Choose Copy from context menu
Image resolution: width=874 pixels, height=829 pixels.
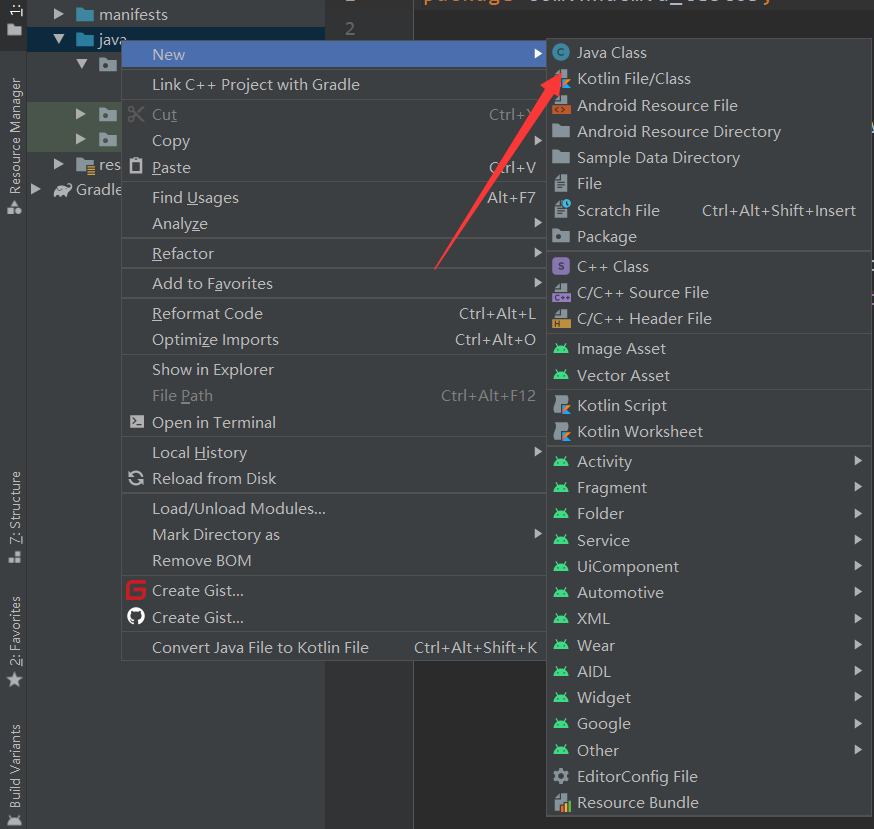coord(333,140)
